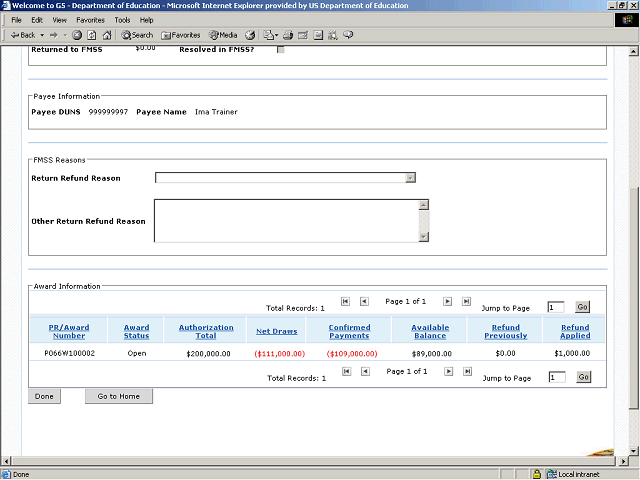Open the Favorites menu
640x480 pixels.
pyautogui.click(x=90, y=20)
